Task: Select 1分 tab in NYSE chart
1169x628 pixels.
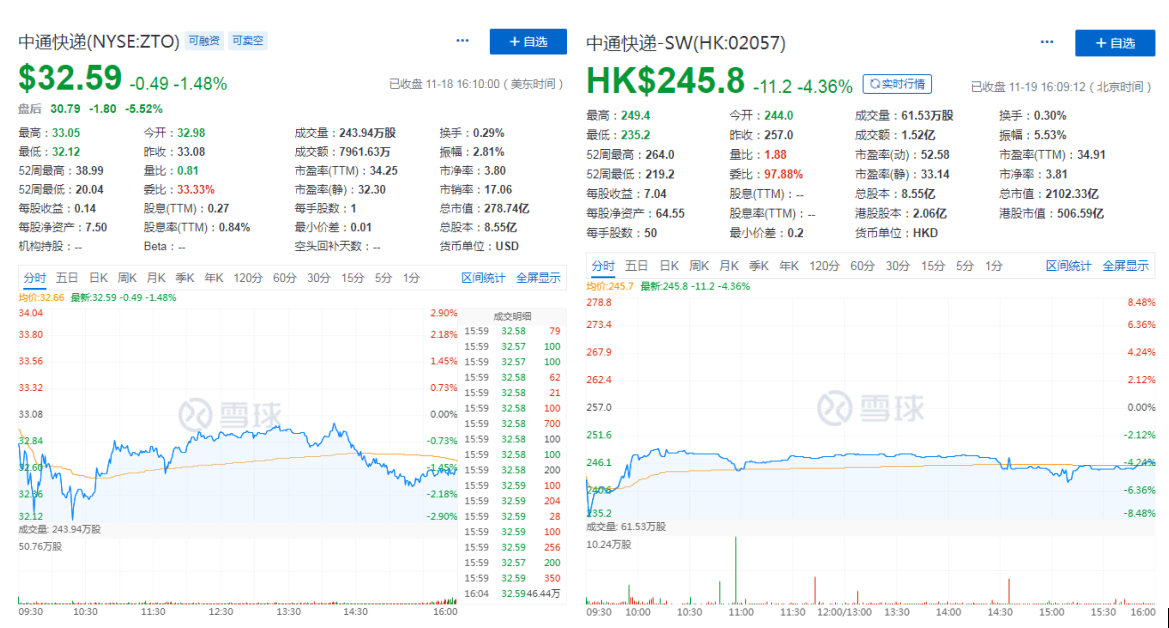Action: click(411, 277)
